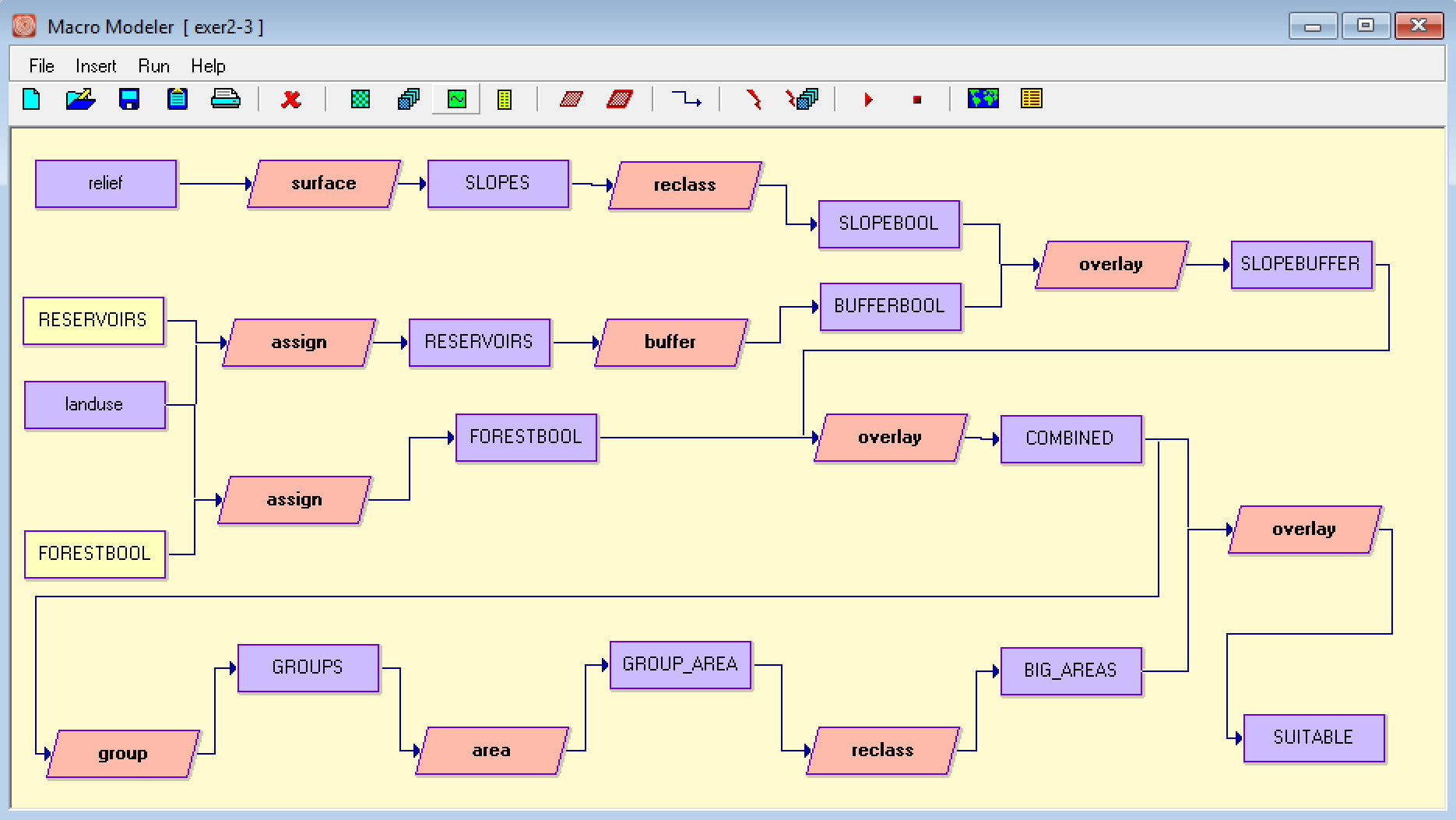Insert a raster layer with the checkered icon

click(x=360, y=100)
